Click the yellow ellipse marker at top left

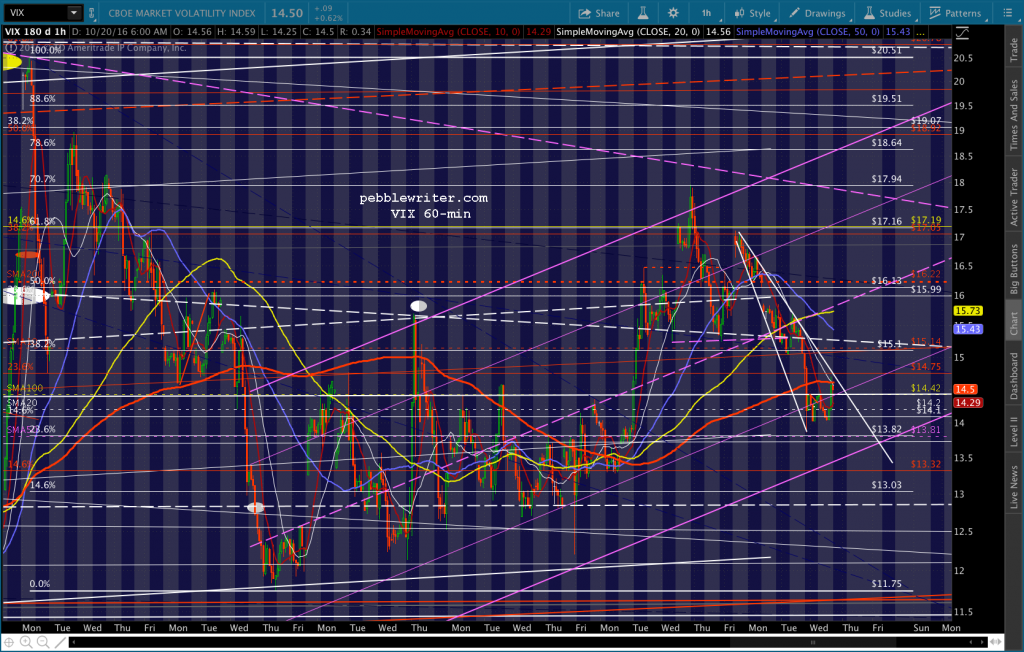12,62
